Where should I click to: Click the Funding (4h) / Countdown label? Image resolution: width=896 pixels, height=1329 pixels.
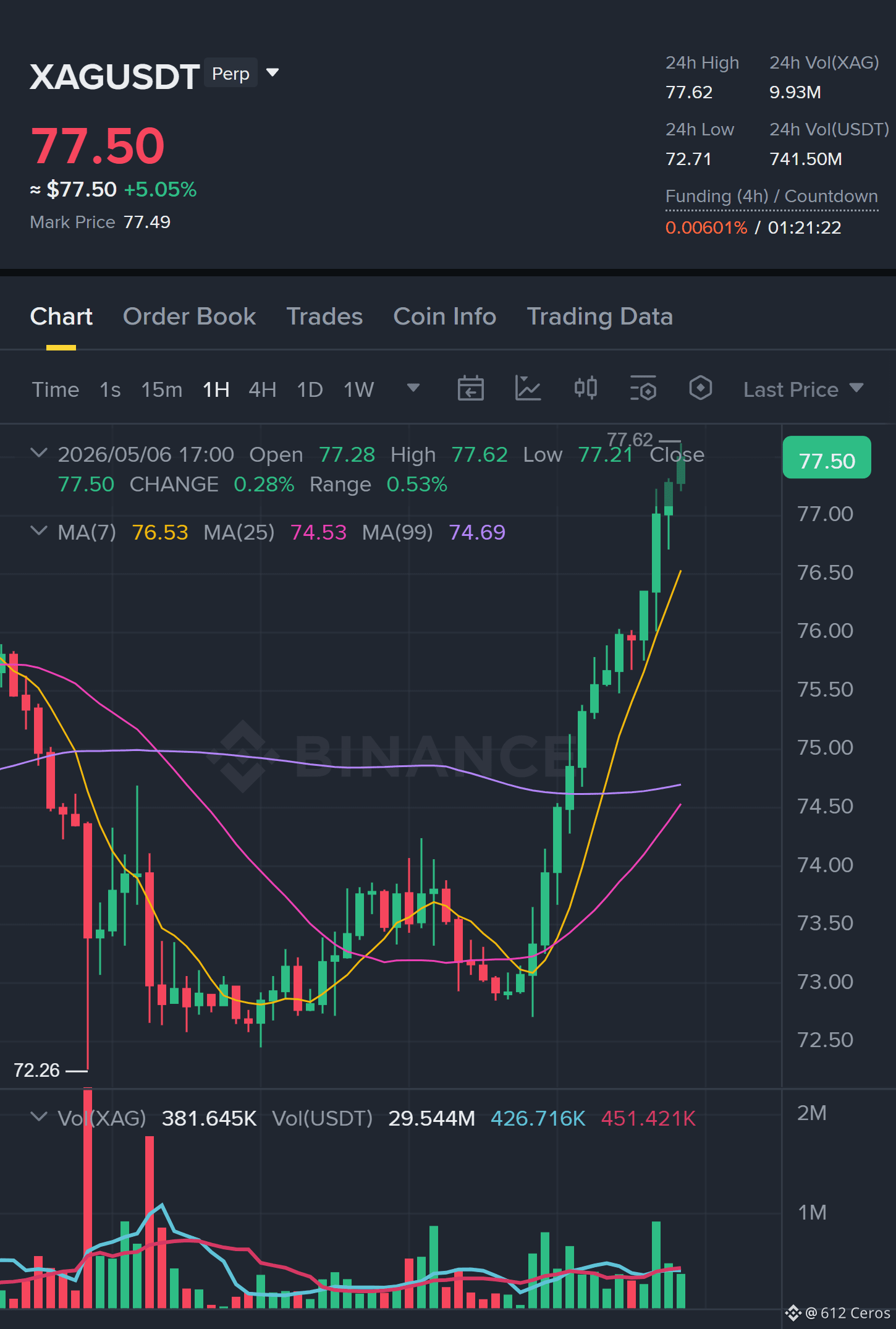(772, 197)
